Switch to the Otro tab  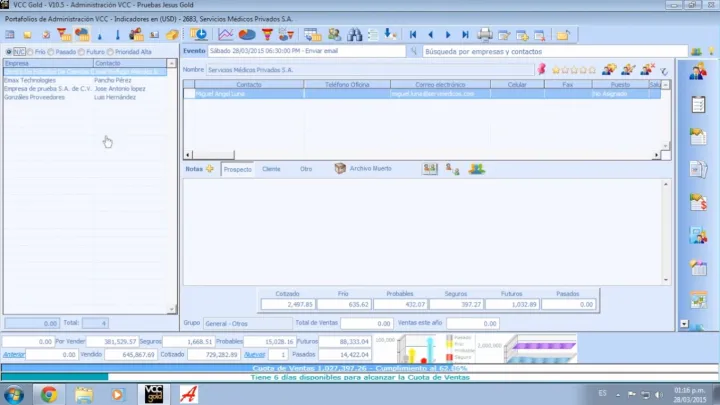click(x=306, y=169)
